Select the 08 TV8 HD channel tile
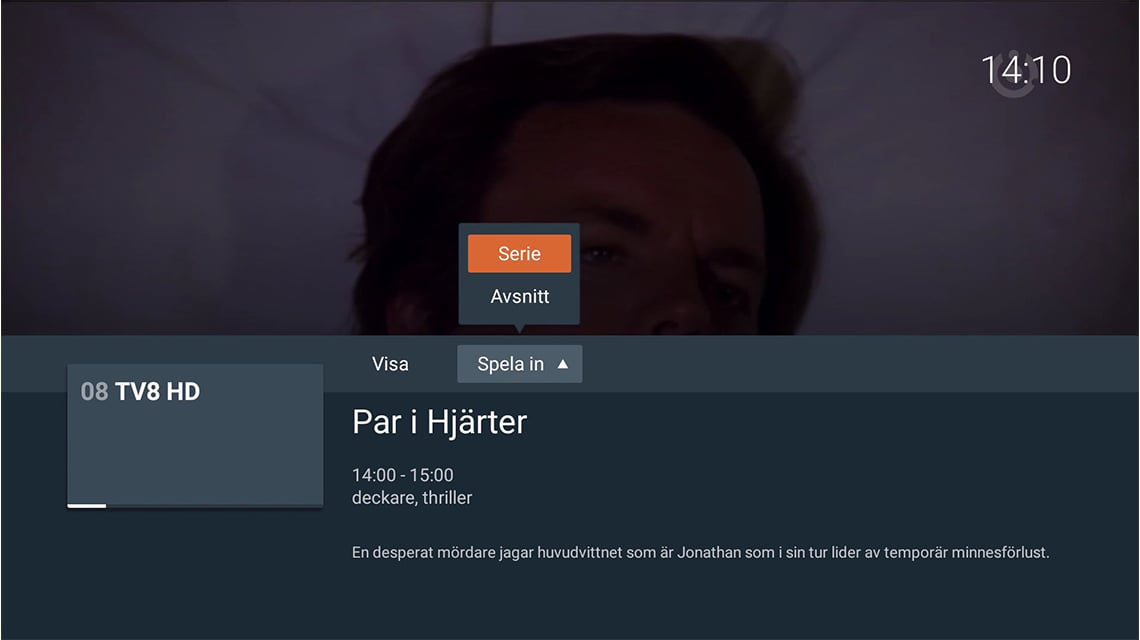Screen dimensions: 1140x640 click(195, 436)
